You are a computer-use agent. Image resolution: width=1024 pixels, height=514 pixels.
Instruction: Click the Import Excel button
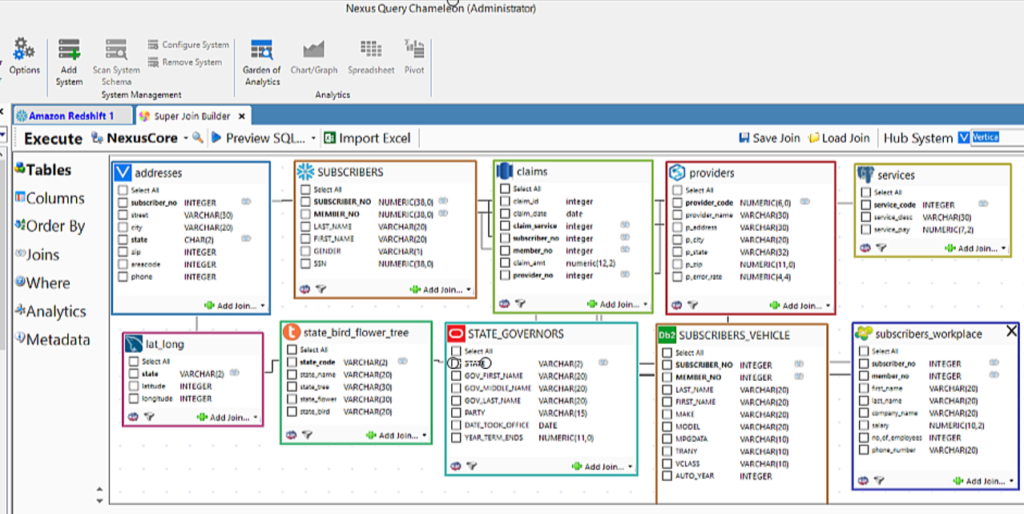pyautogui.click(x=368, y=138)
